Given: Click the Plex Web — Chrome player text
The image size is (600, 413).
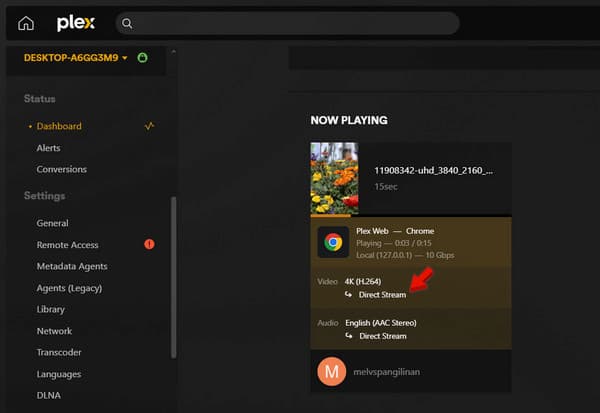Looking at the screenshot, I should tap(395, 231).
